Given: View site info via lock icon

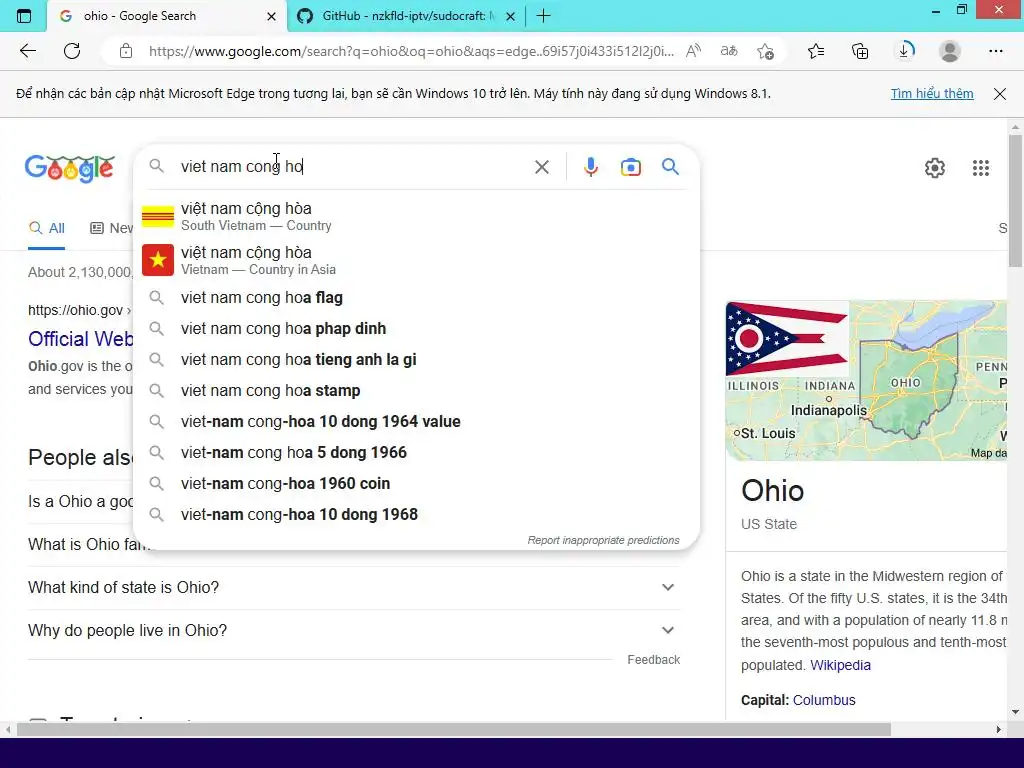Looking at the screenshot, I should pyautogui.click(x=126, y=51).
